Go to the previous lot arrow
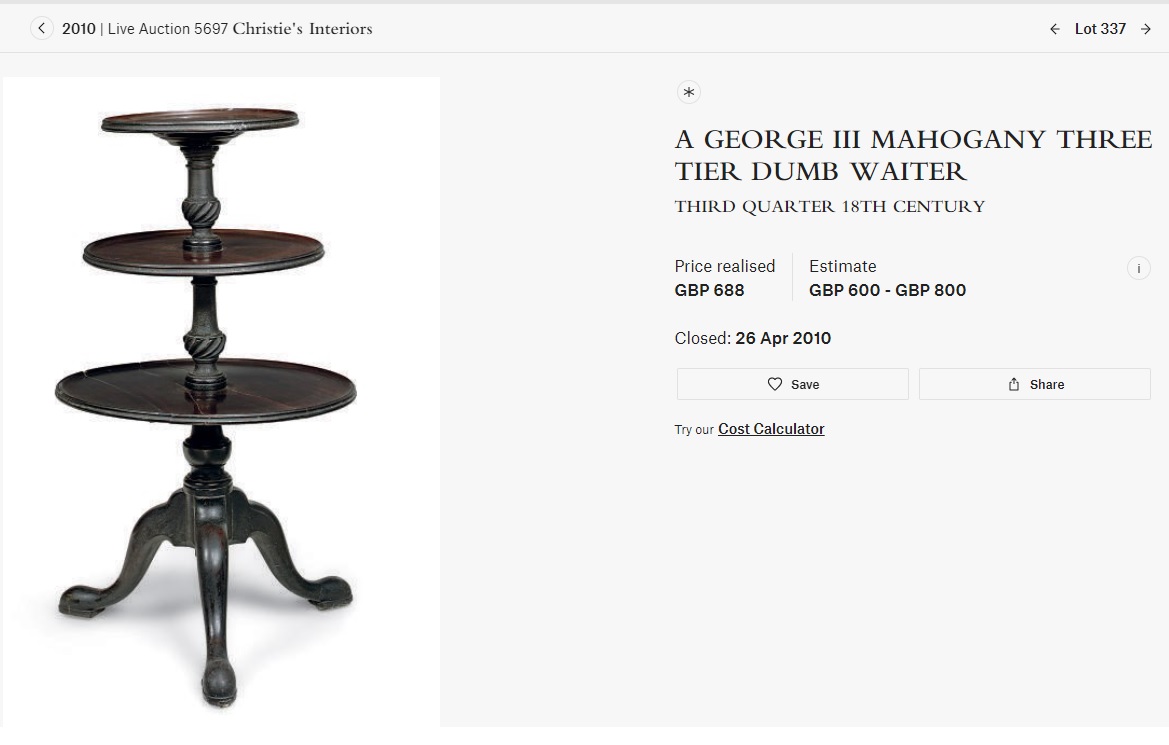Viewport: 1169px width, 745px height. 1055,29
